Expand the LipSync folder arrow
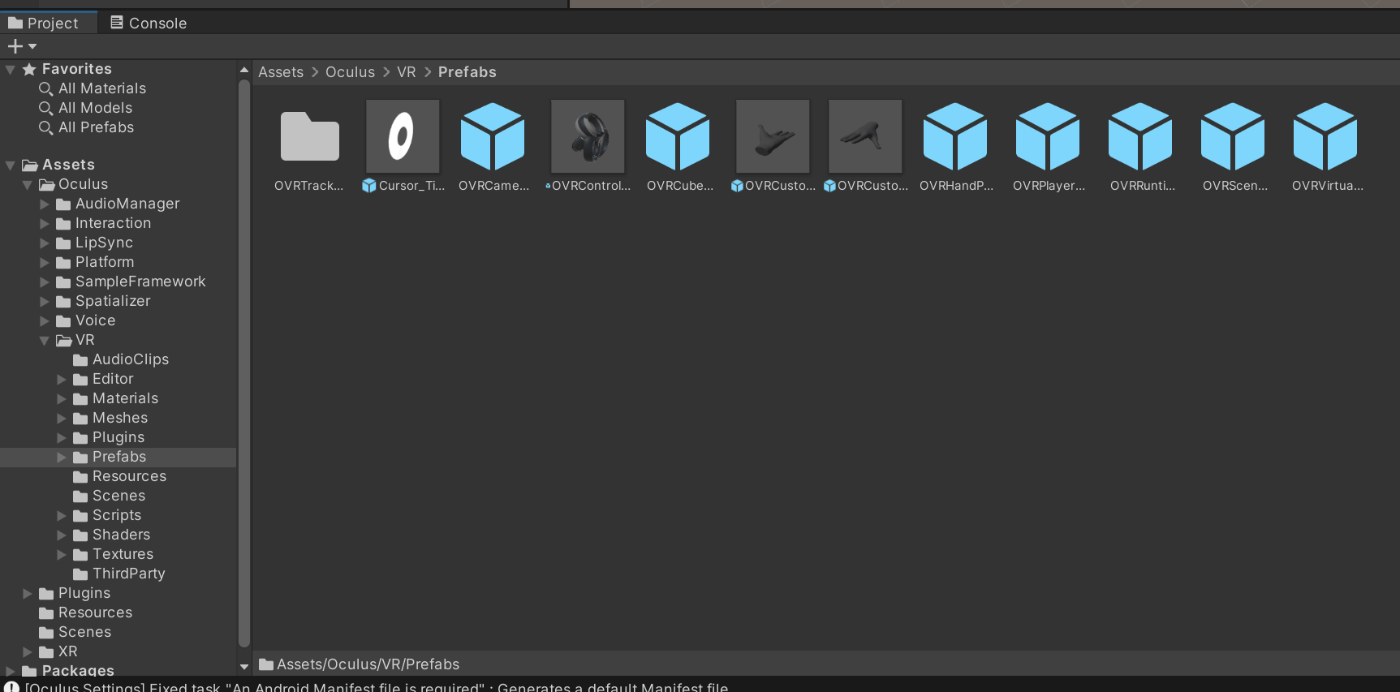 [44, 243]
